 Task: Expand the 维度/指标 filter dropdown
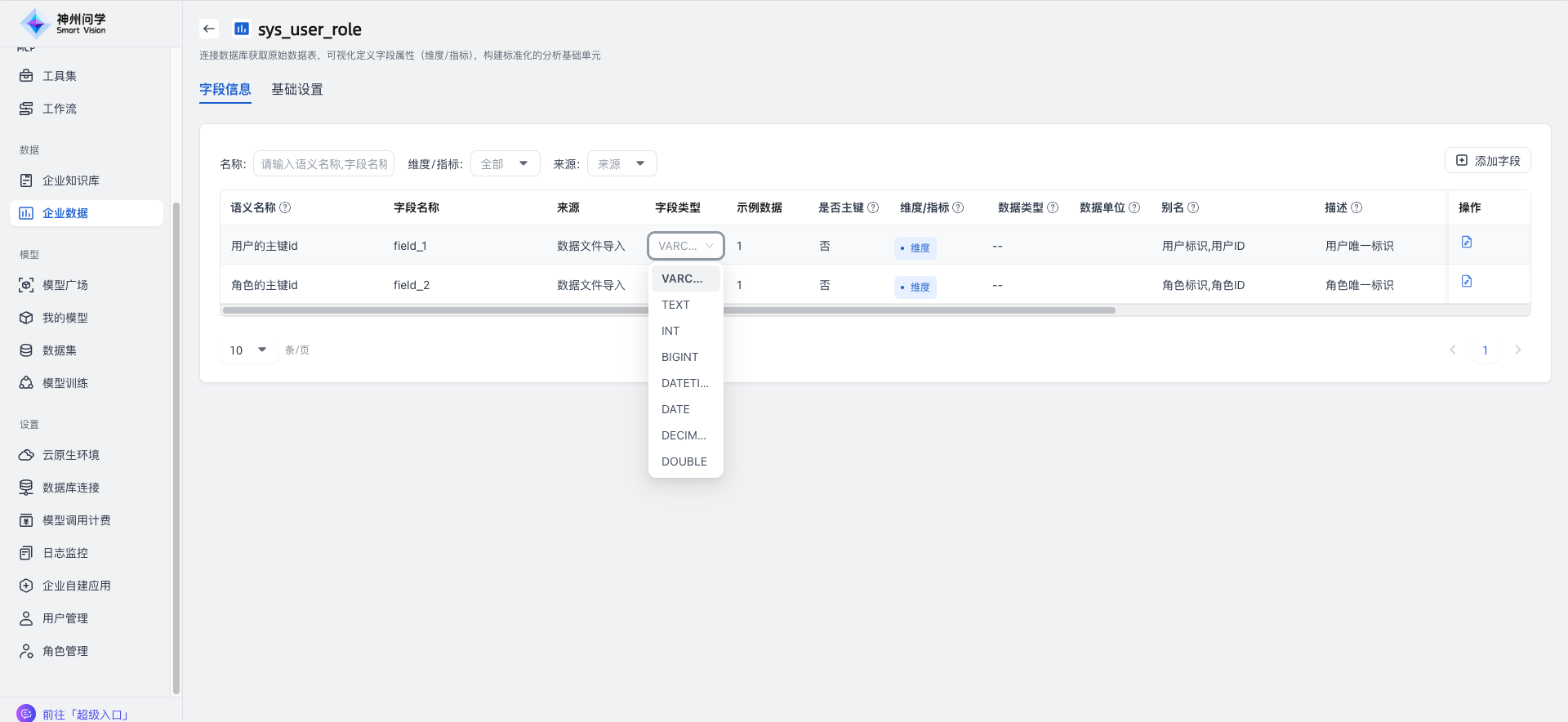pyautogui.click(x=505, y=164)
